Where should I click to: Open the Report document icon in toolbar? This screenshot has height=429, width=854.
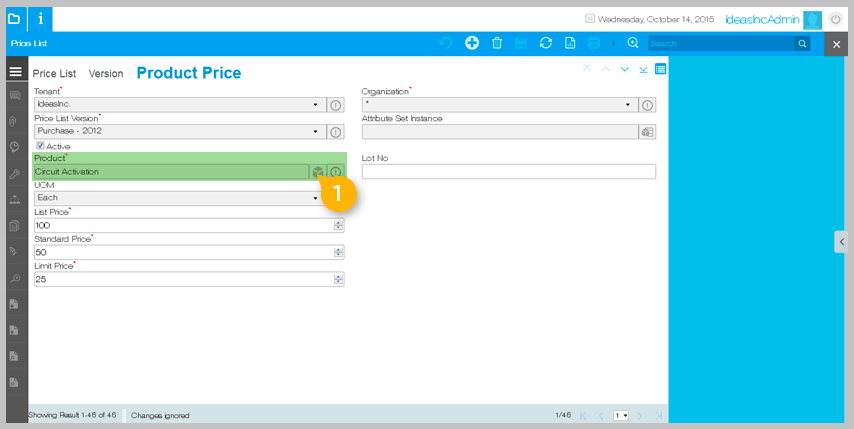click(x=570, y=43)
